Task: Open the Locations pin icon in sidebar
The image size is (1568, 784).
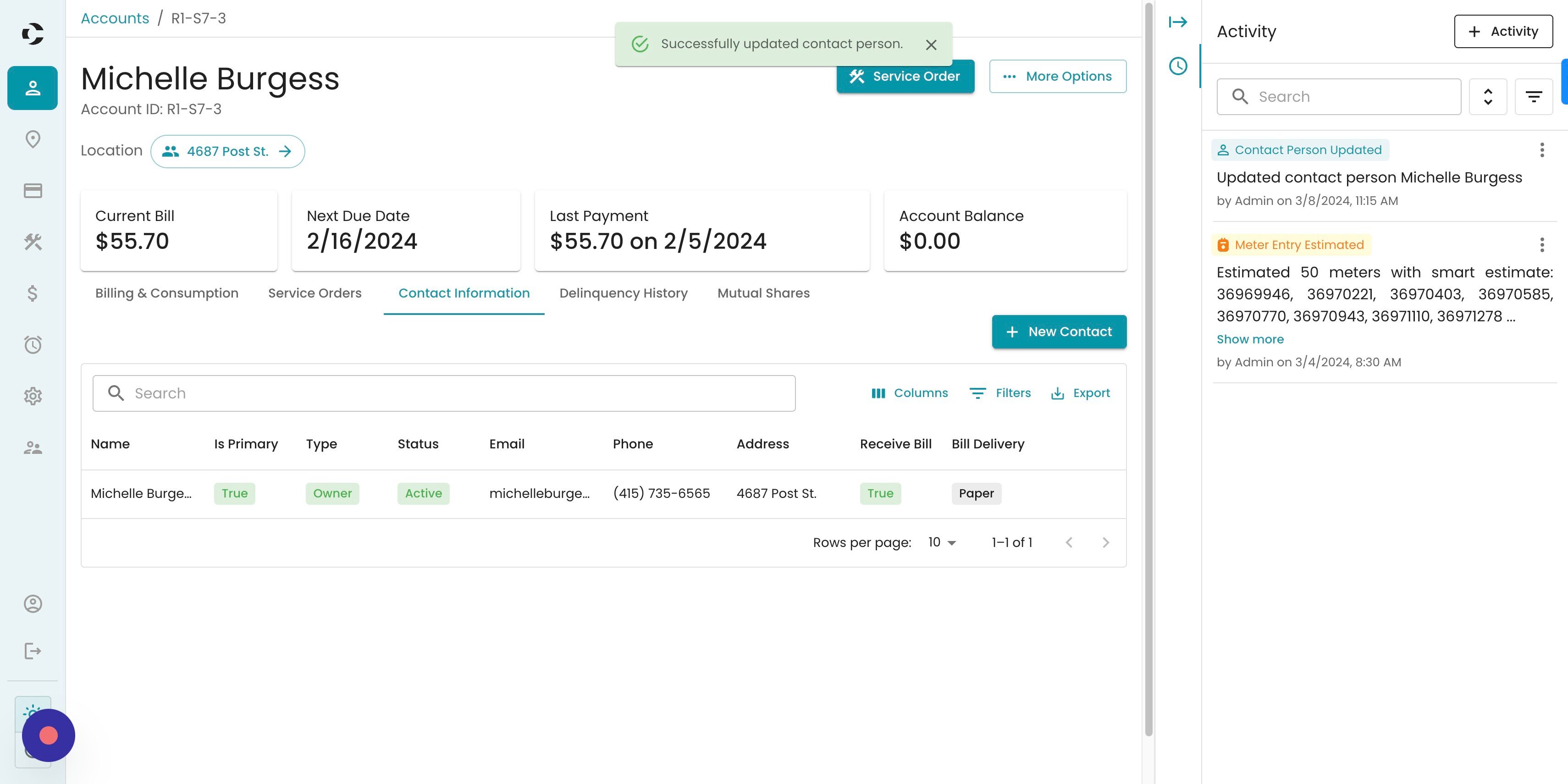Action: (32, 139)
